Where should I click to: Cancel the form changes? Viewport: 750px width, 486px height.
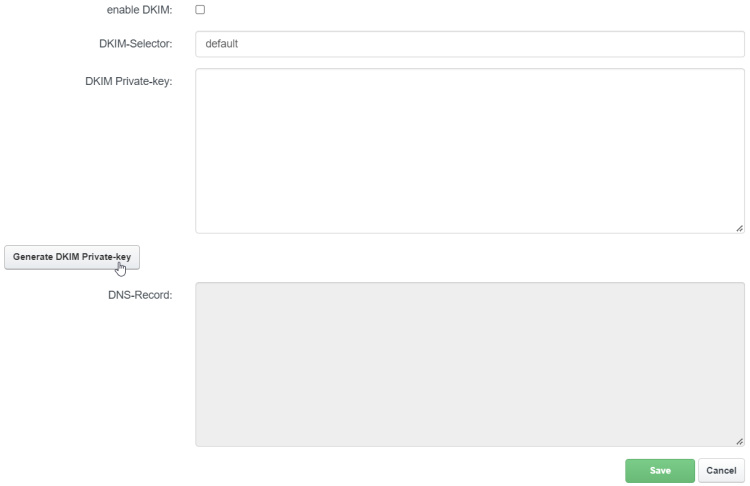tap(721, 471)
